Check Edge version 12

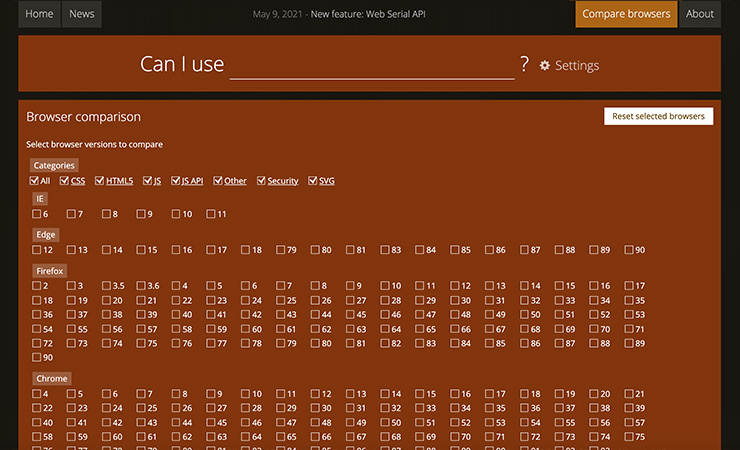pos(36,250)
